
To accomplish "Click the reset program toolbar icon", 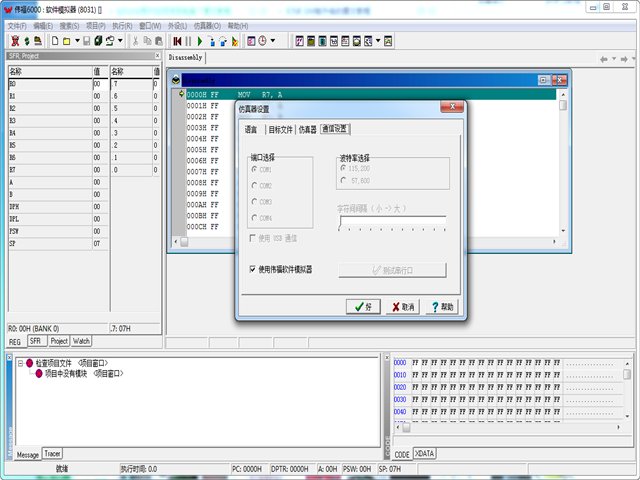I will point(177,41).
